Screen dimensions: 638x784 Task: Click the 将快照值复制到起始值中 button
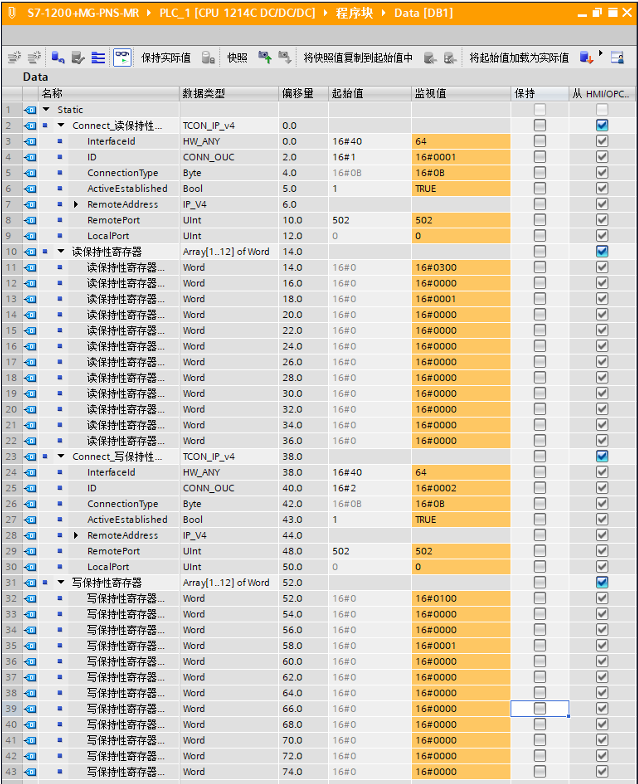pyautogui.click(x=358, y=58)
